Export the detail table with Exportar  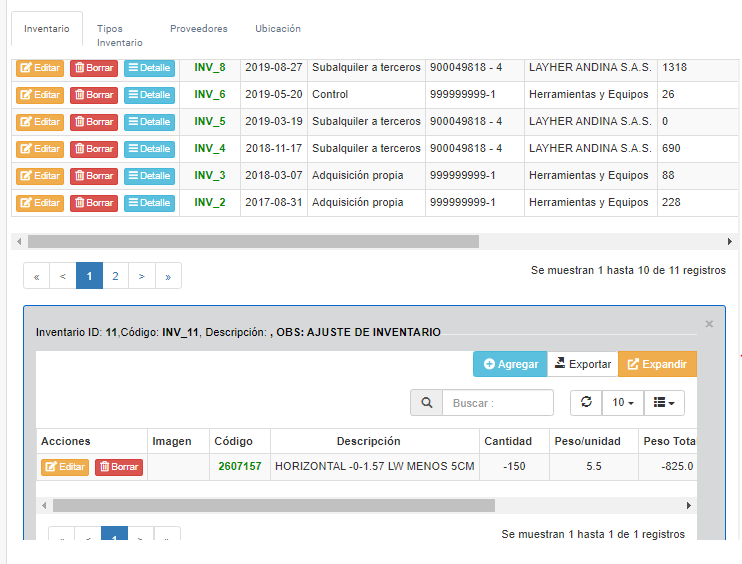point(582,364)
